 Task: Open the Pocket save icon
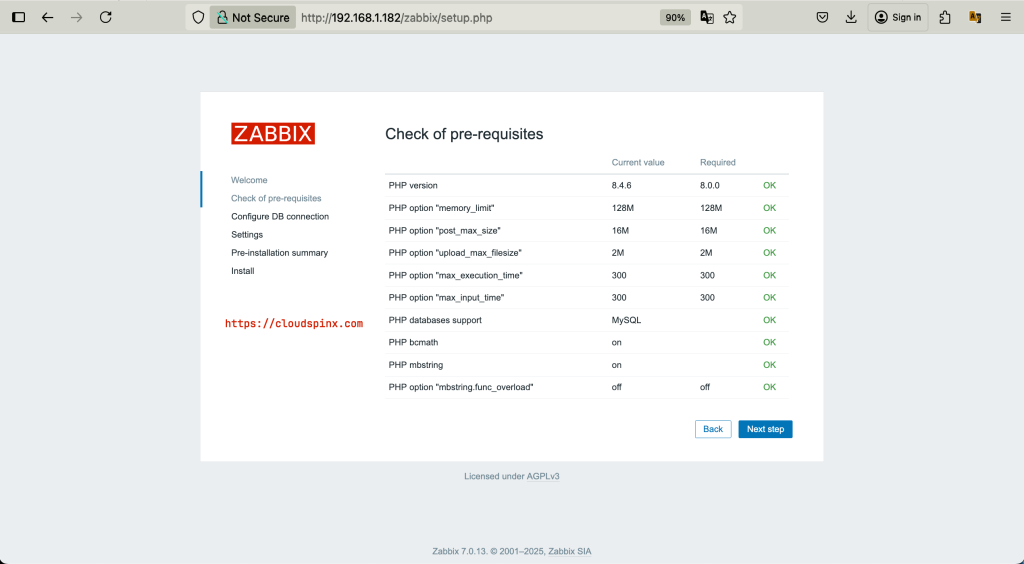click(x=822, y=18)
